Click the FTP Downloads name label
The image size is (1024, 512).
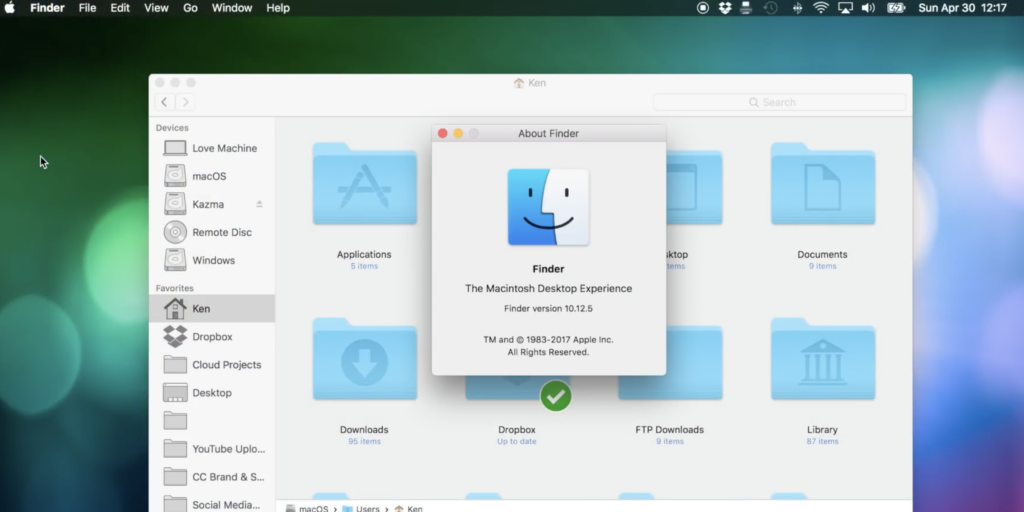pos(669,430)
